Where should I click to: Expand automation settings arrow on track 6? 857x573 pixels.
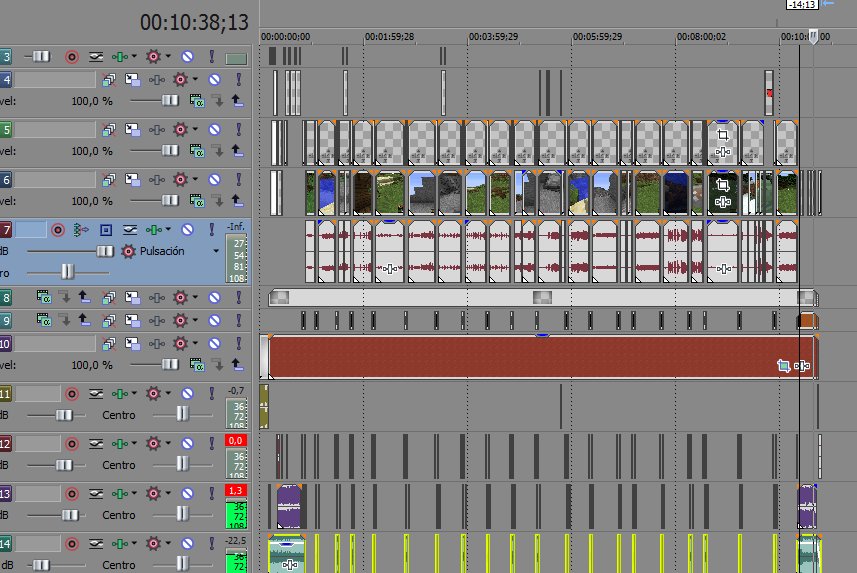pos(195,179)
